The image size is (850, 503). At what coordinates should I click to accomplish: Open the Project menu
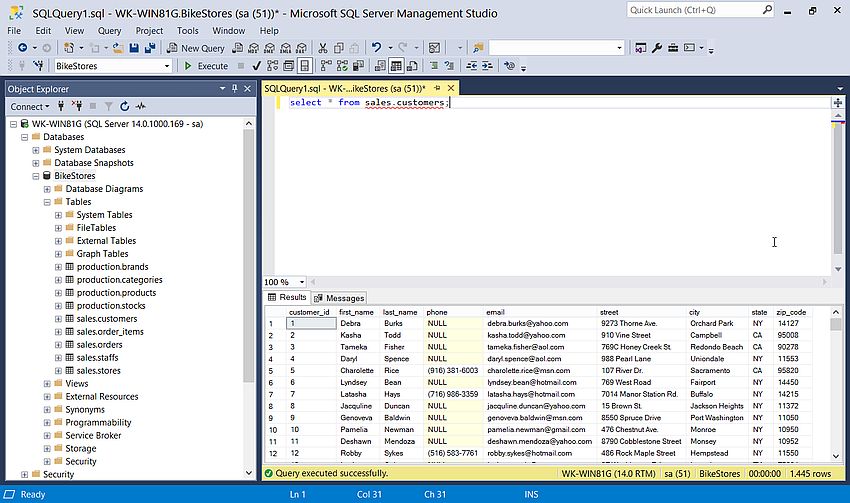[149, 31]
